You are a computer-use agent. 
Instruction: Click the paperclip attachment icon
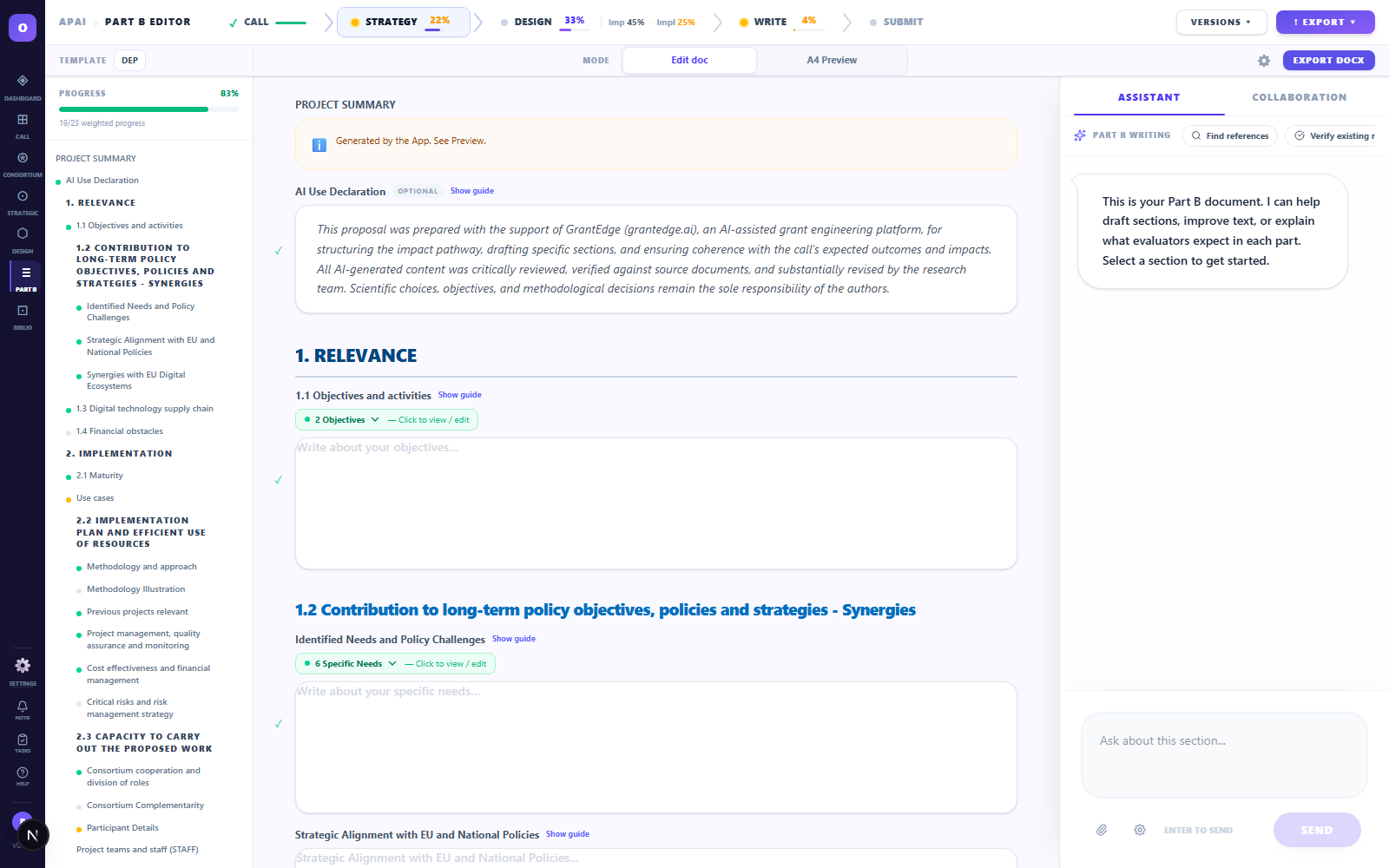pyautogui.click(x=1102, y=831)
